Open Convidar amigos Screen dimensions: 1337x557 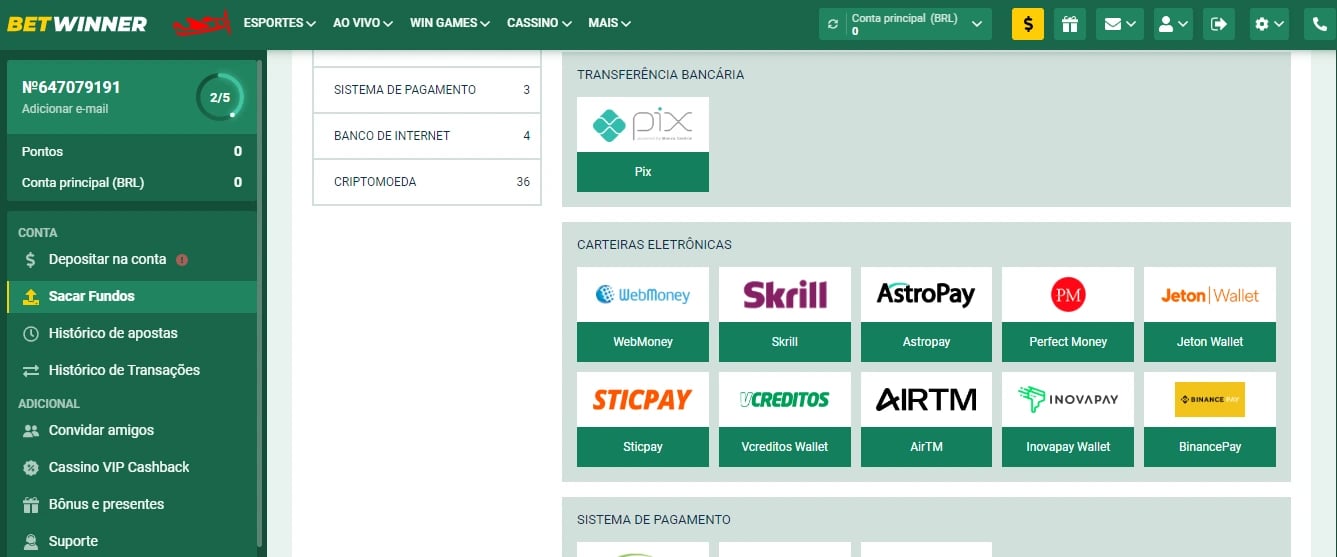pos(101,430)
